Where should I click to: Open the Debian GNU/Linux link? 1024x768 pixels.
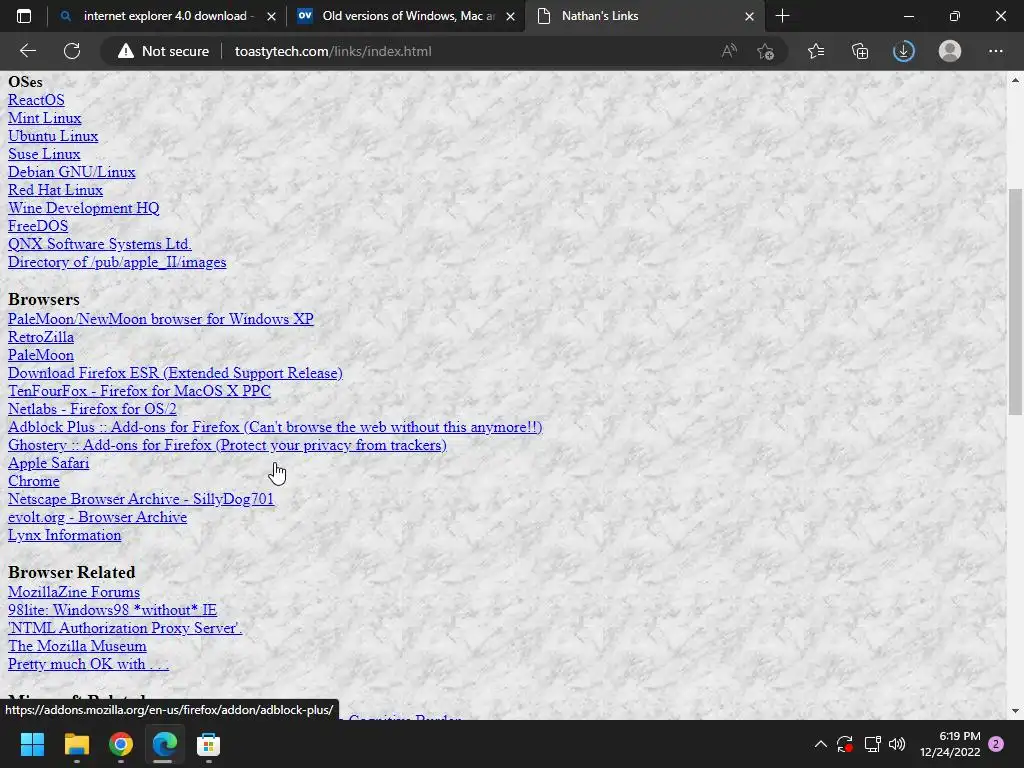[x=71, y=172]
